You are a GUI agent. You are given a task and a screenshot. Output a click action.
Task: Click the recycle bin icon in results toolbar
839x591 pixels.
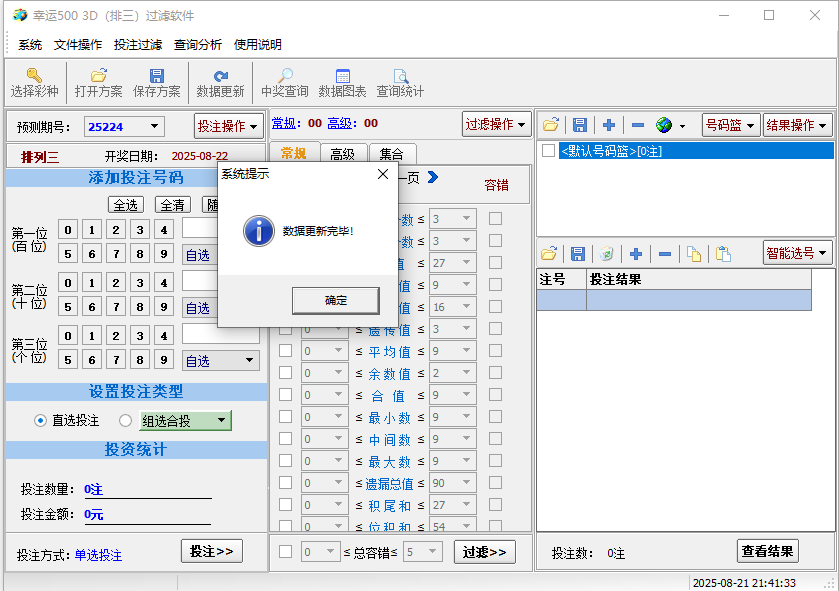click(606, 254)
